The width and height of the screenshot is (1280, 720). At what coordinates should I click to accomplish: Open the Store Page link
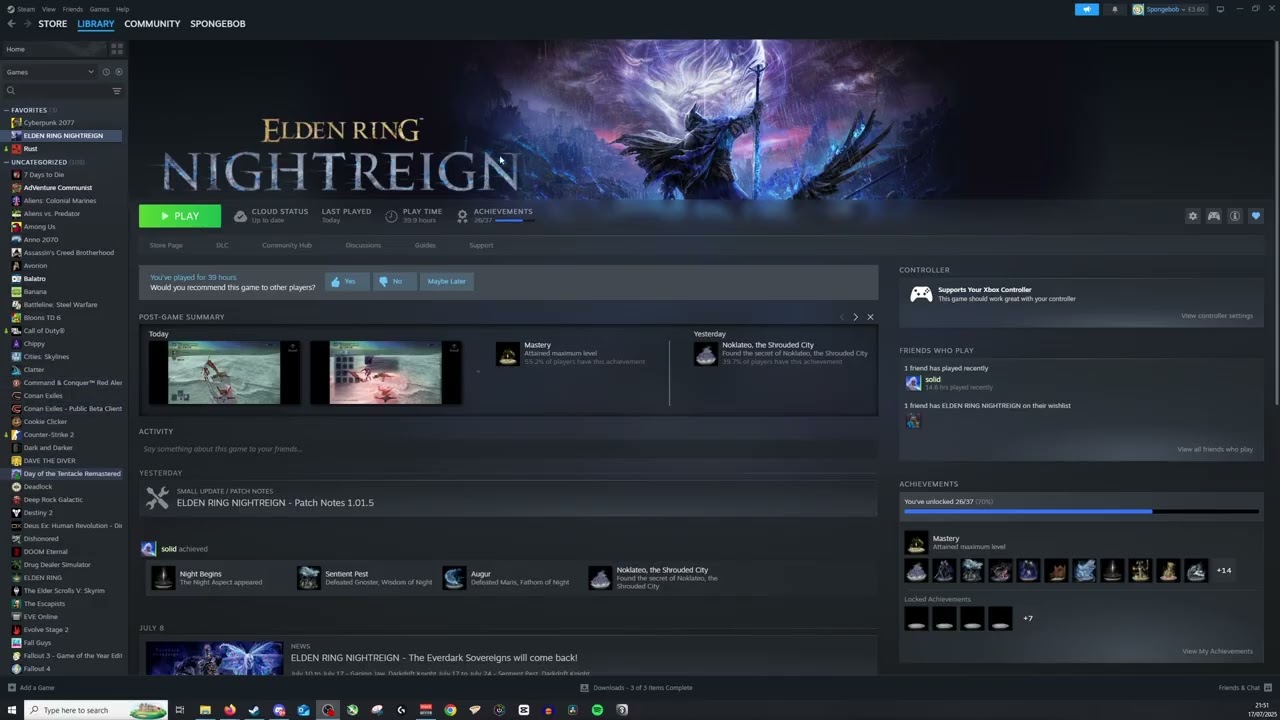[x=166, y=245]
